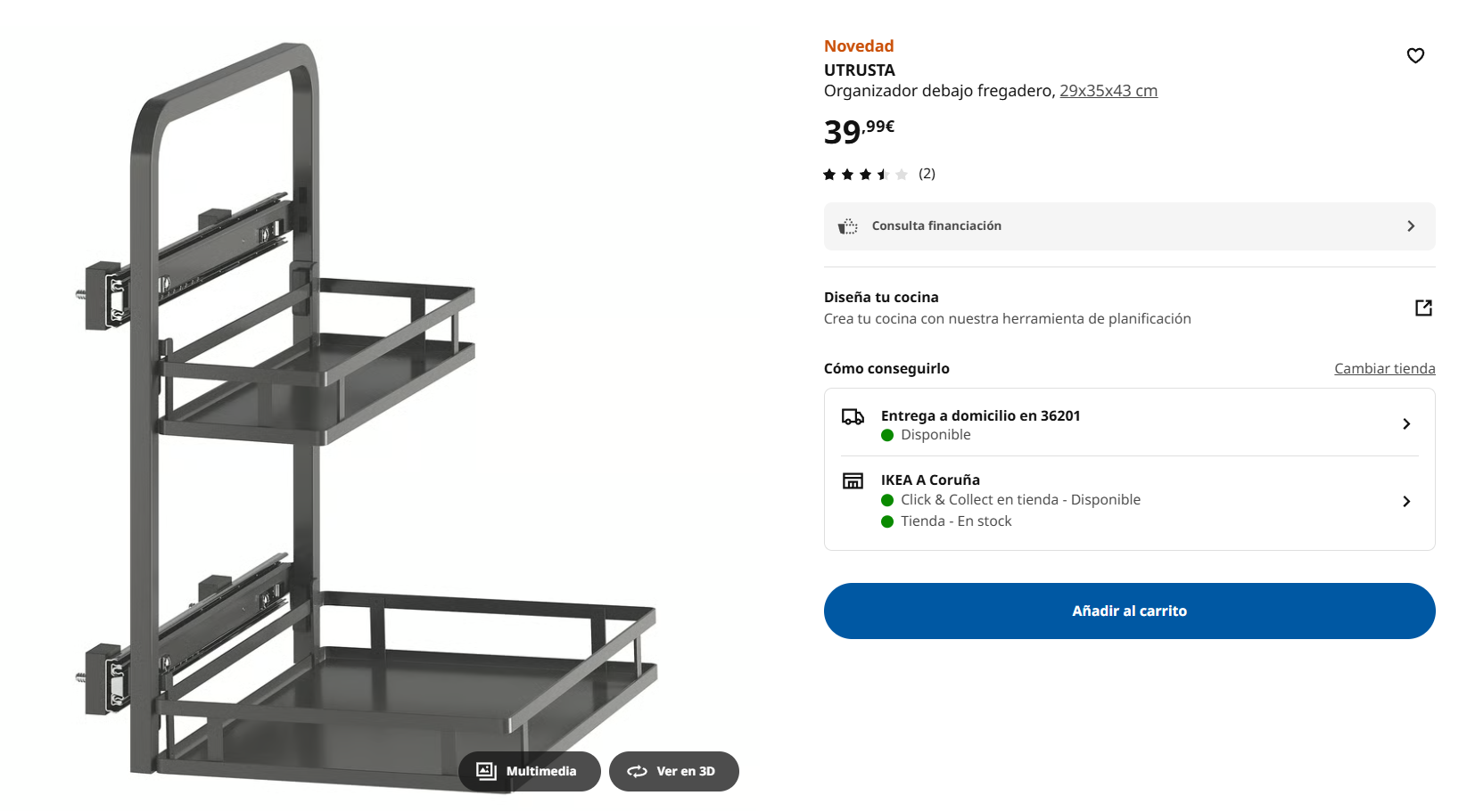Add product to favorites with heart icon

1415,55
